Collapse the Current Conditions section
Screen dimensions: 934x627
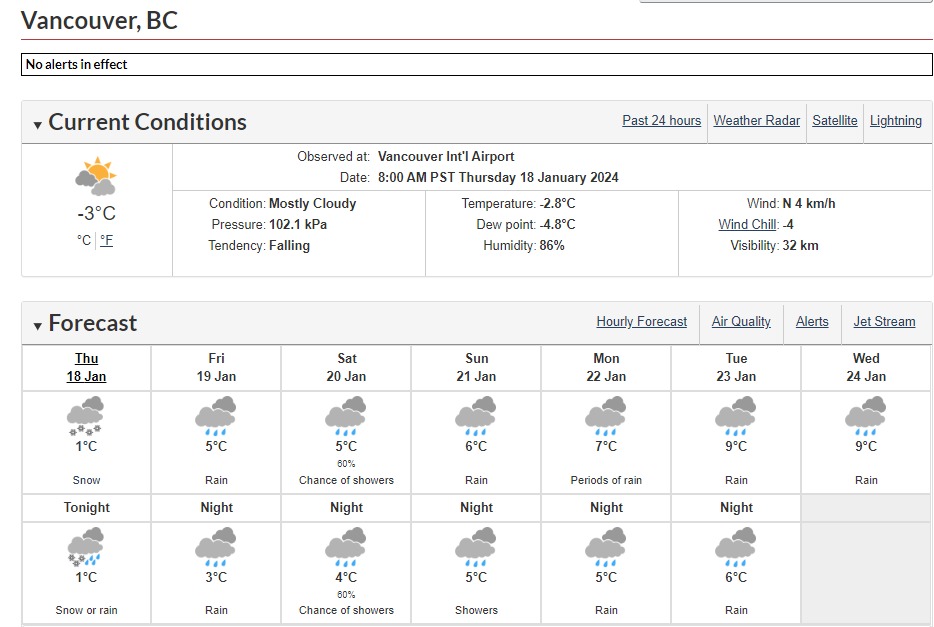38,125
